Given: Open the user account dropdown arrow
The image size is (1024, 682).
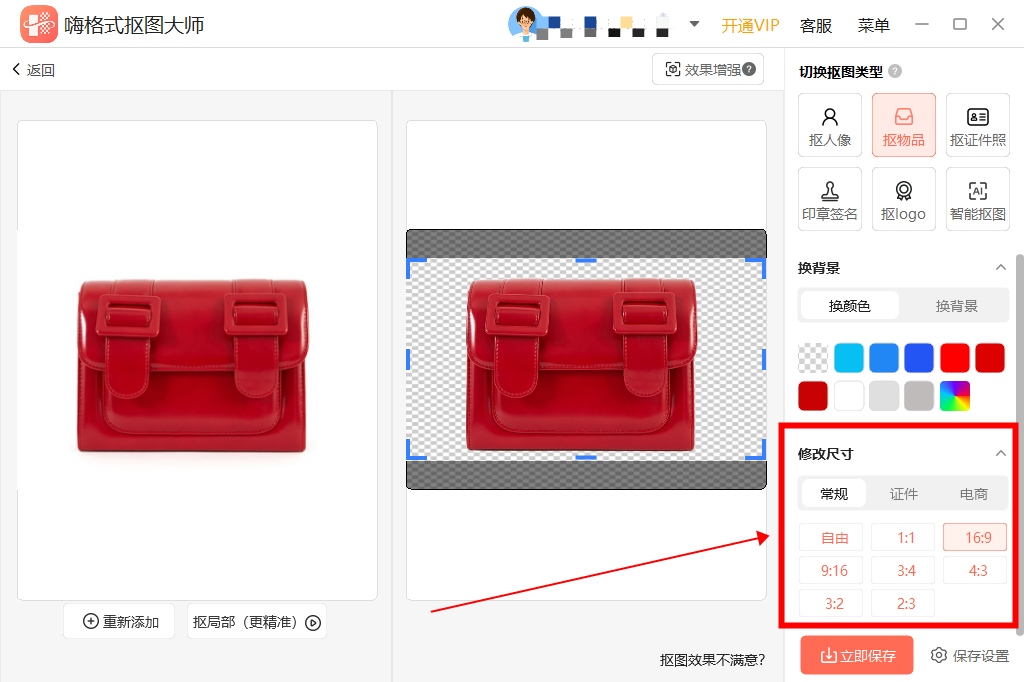Looking at the screenshot, I should click(x=694, y=24).
